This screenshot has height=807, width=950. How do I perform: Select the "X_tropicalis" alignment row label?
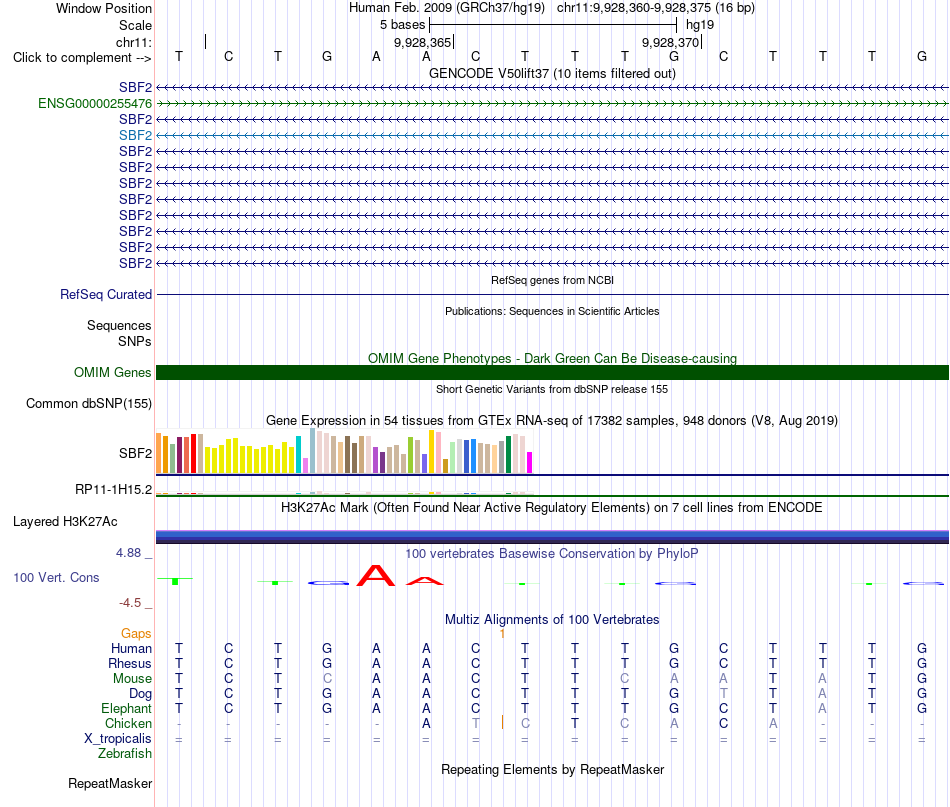[x=118, y=739]
